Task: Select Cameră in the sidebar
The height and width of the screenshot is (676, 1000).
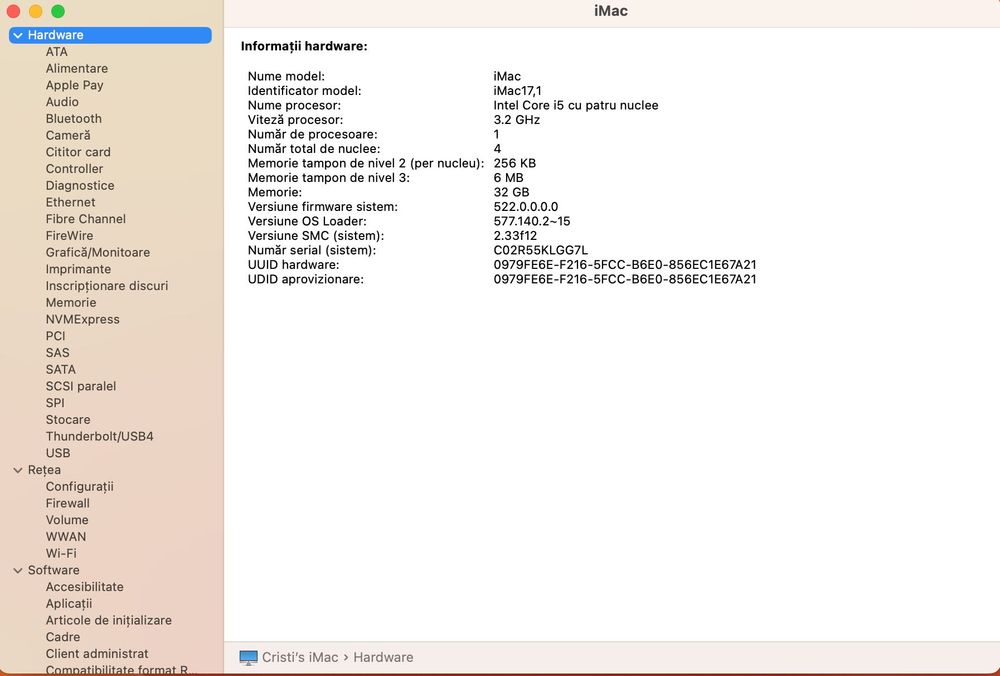Action: tap(68, 135)
